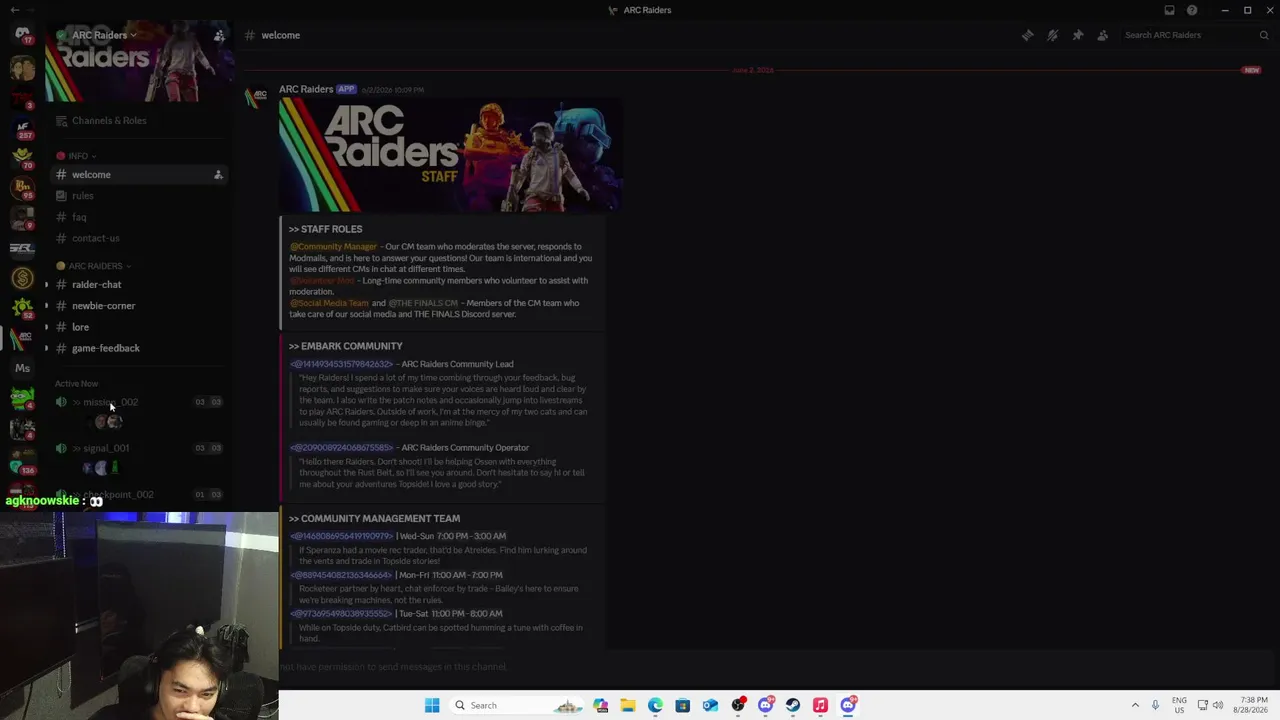Click the ENG US language indicator
1280x720 pixels.
[x=1179, y=705]
